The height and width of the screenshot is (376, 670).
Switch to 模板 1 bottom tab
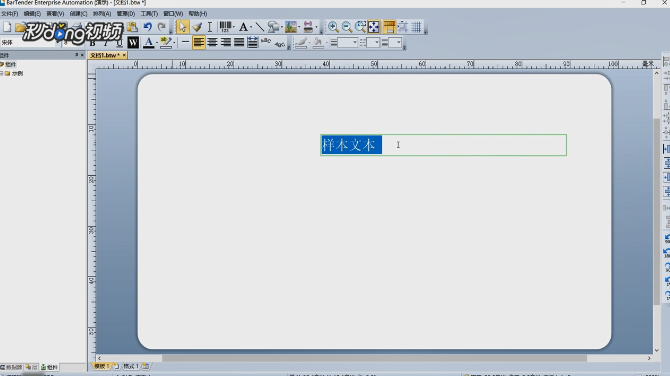102,366
